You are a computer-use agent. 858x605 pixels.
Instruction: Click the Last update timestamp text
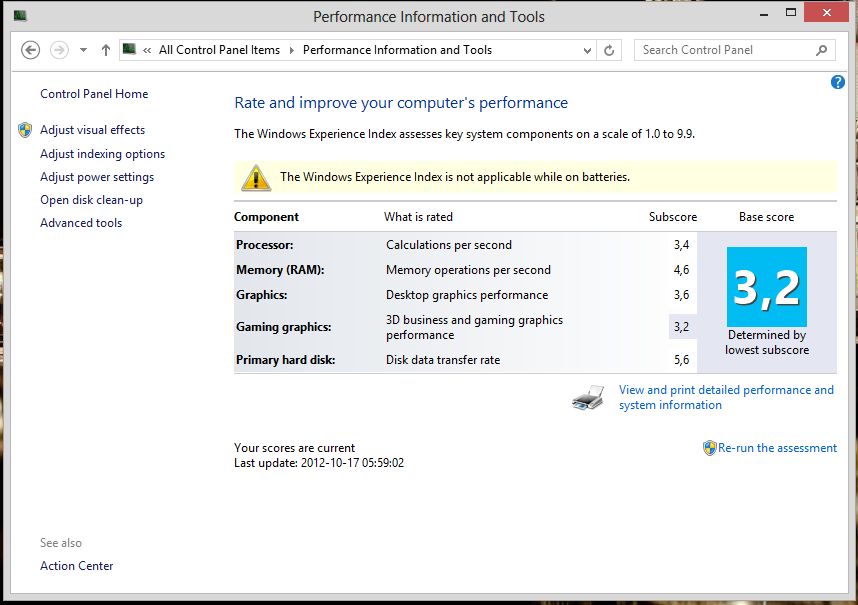click(319, 463)
